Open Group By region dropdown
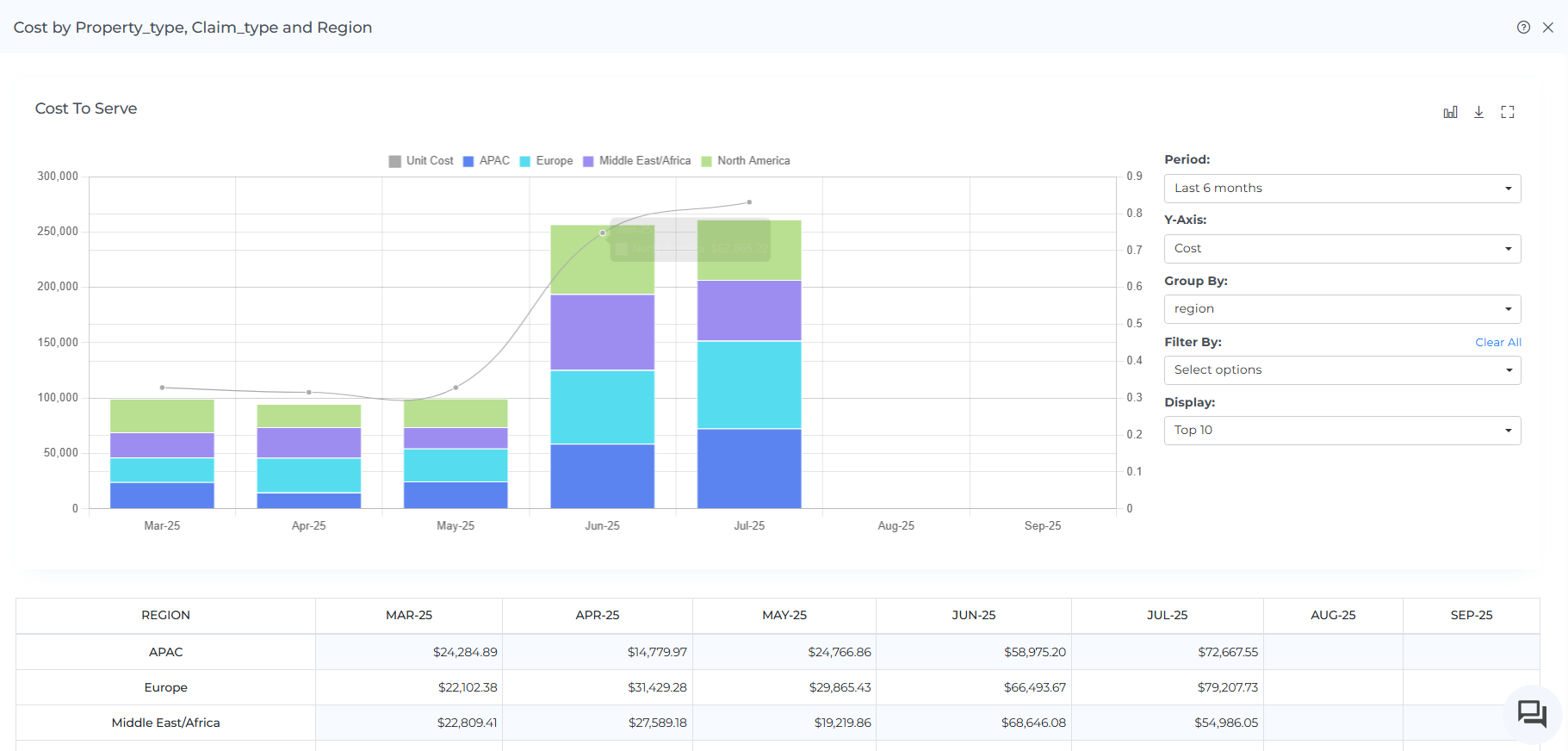 [x=1342, y=309]
